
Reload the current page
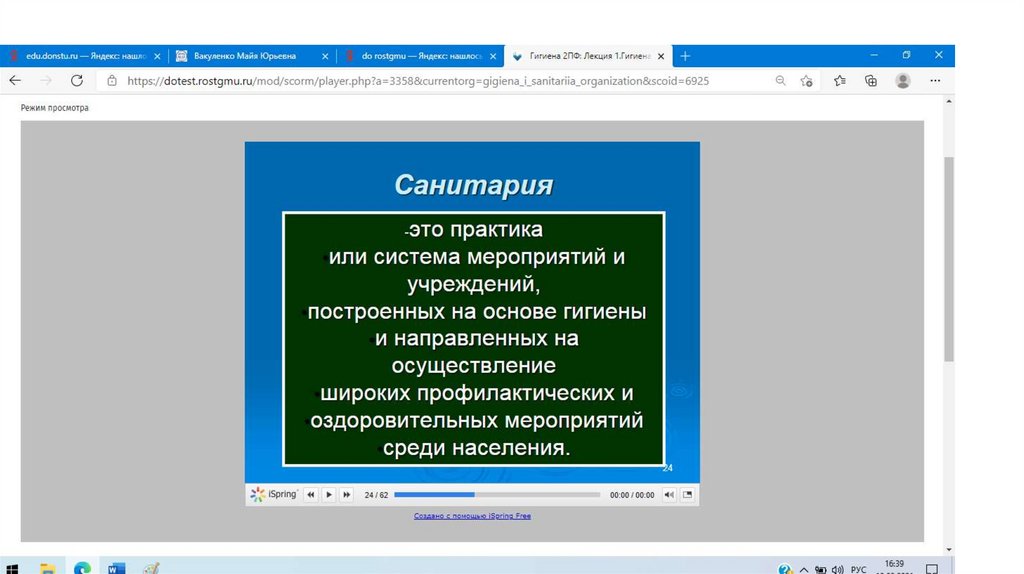coord(77,81)
